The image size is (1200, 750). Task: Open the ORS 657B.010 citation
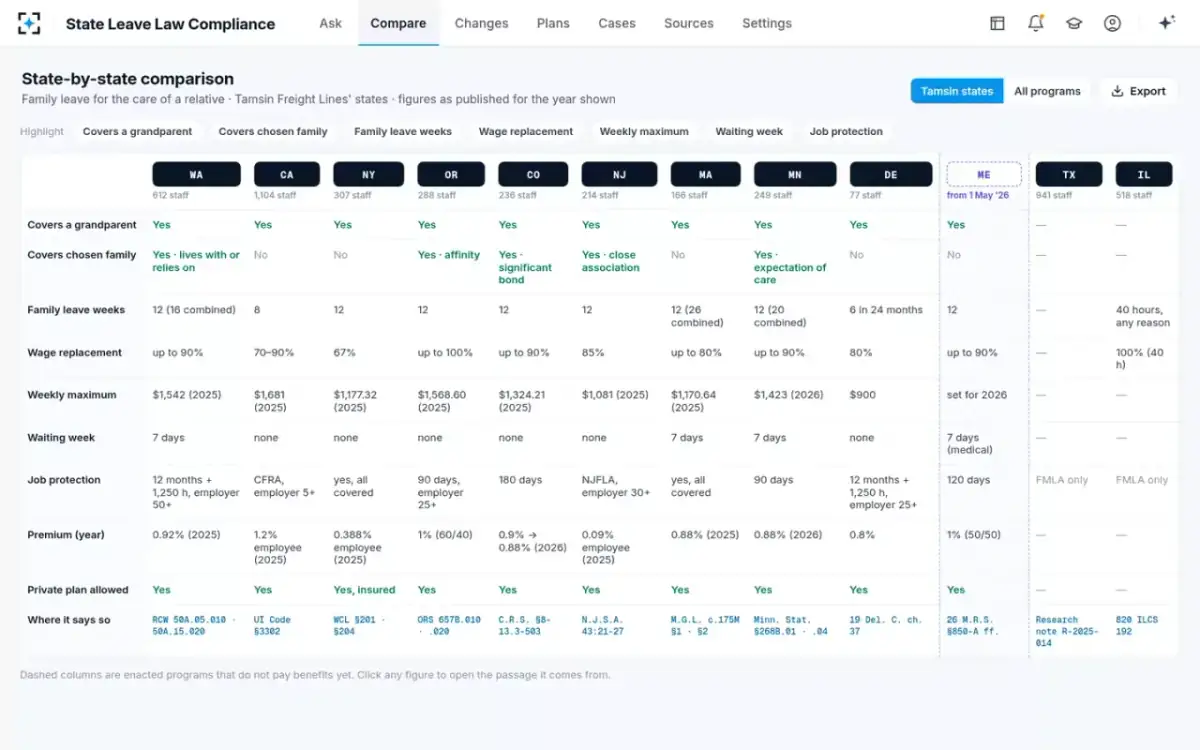click(449, 626)
